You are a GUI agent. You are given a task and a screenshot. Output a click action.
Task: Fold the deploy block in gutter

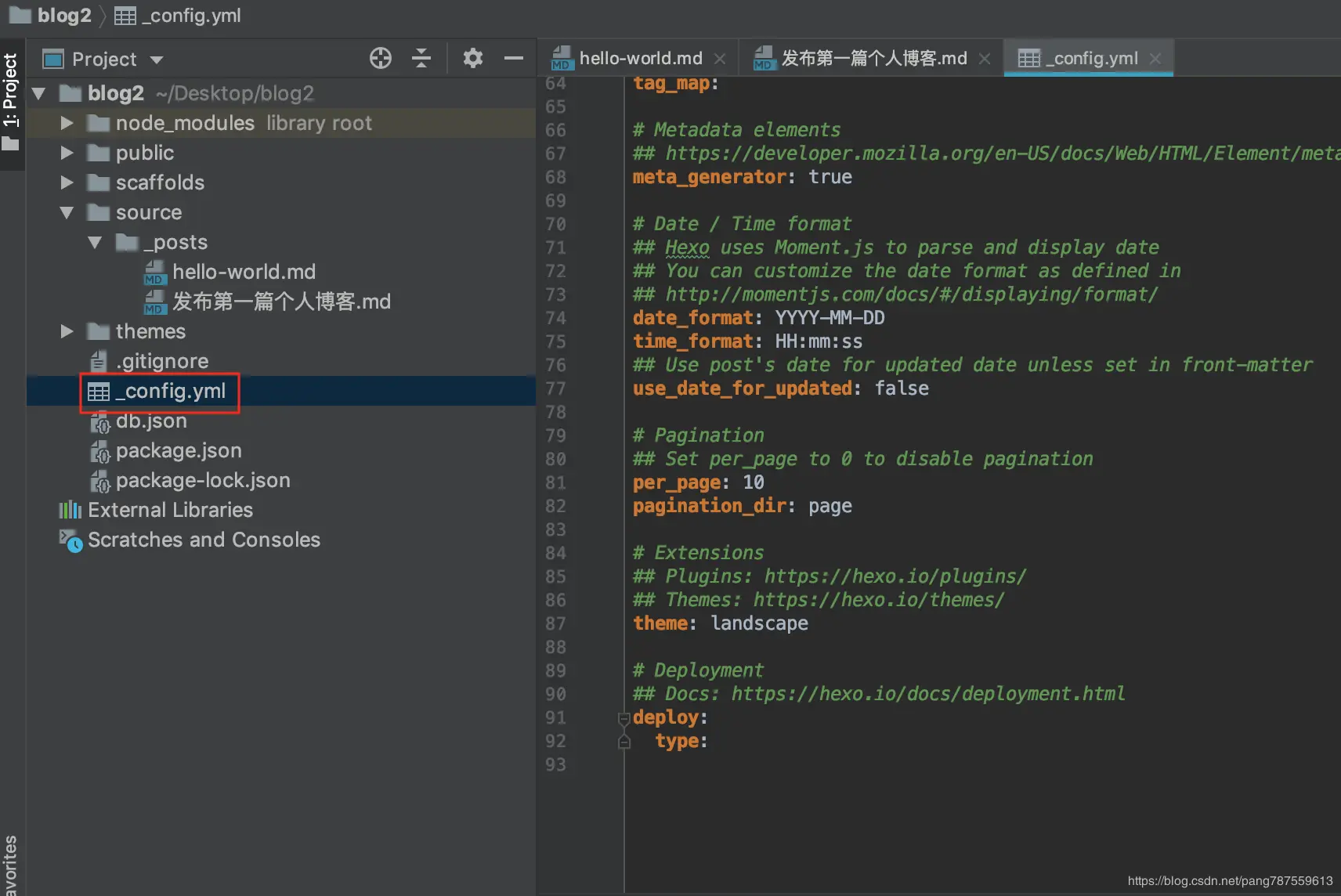coord(624,718)
